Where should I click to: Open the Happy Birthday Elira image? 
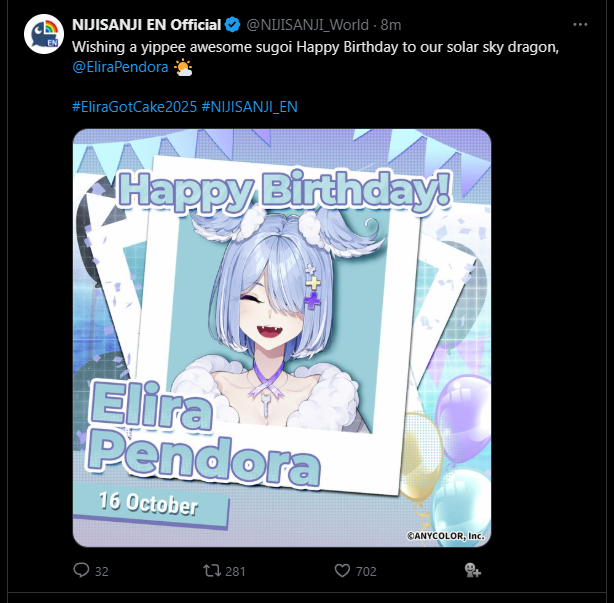tap(282, 338)
